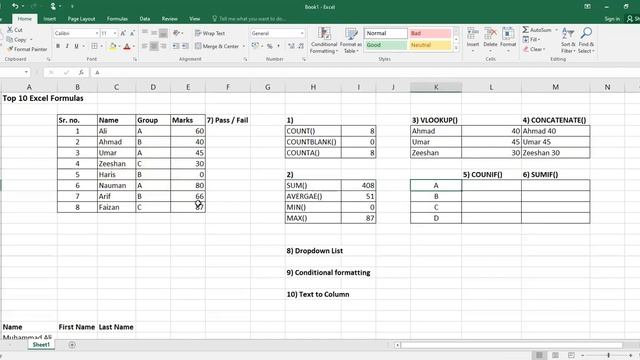
Task: Toggle Middle Align in Alignment group
Action: click(x=154, y=33)
